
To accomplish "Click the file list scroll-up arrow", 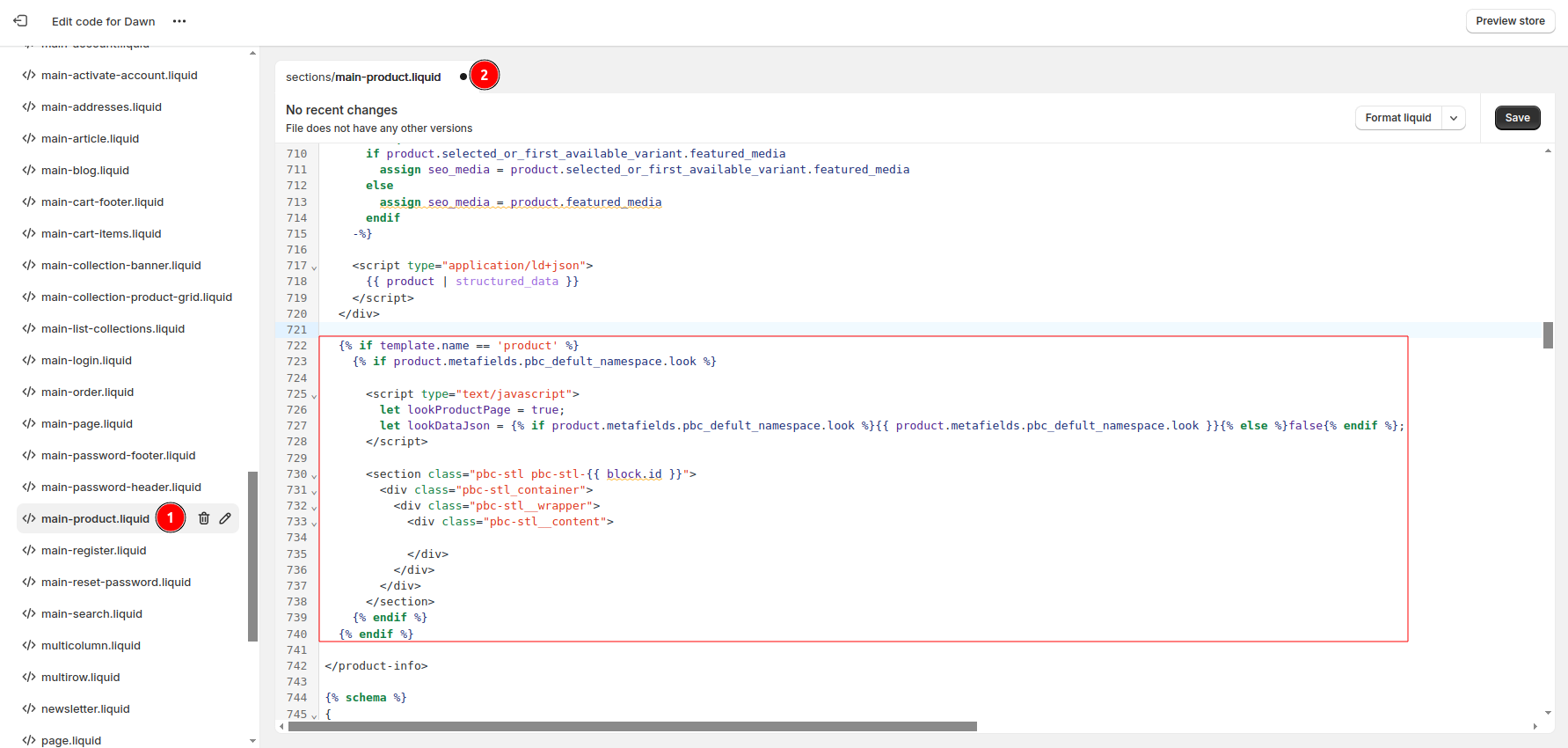I will coord(253,53).
